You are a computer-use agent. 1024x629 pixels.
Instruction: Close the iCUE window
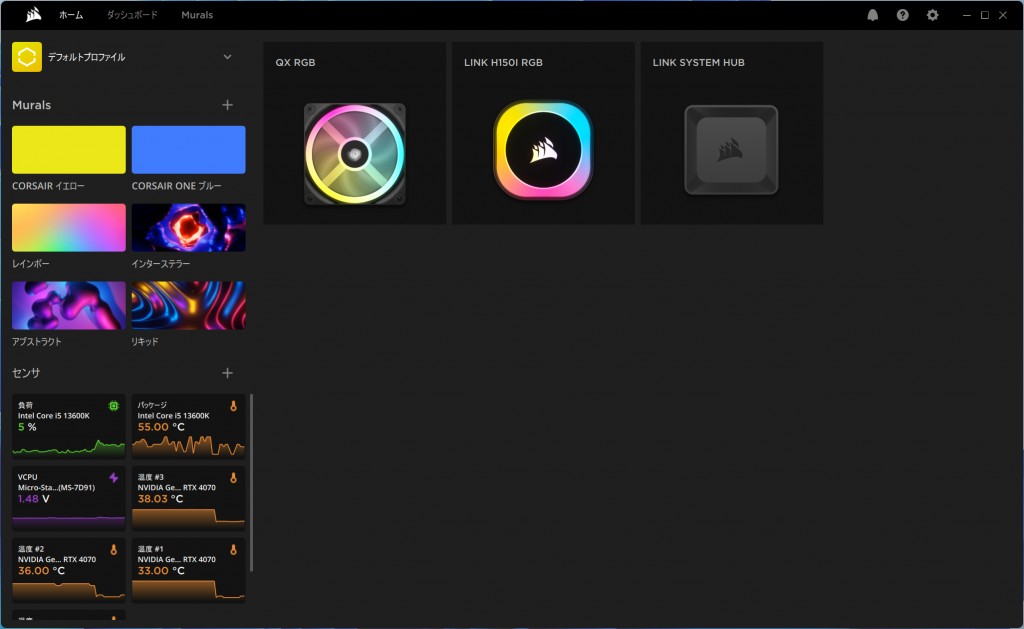click(x=1003, y=15)
